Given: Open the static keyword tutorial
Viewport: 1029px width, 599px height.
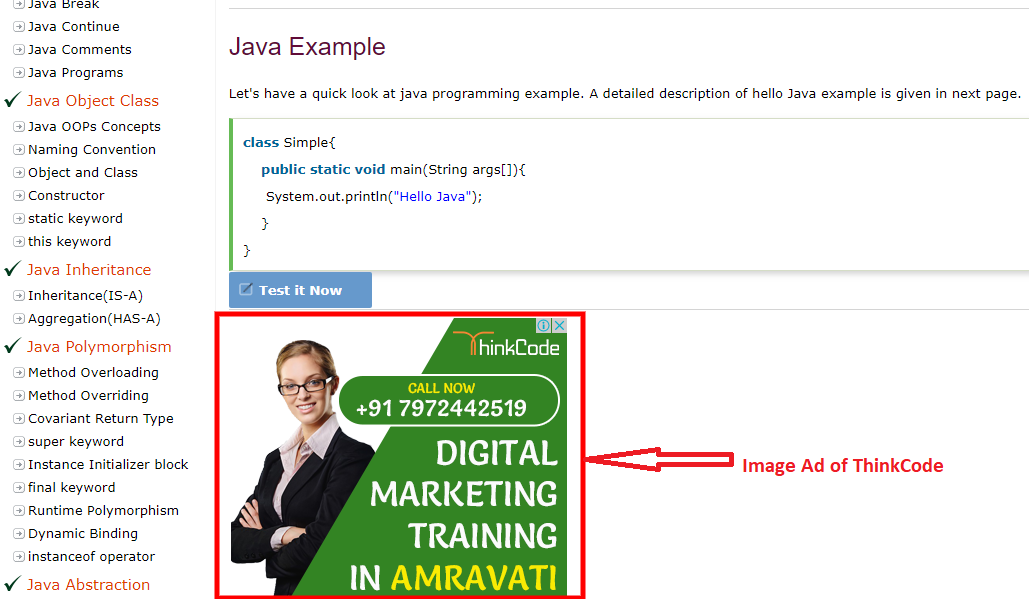Looking at the screenshot, I should click(75, 218).
